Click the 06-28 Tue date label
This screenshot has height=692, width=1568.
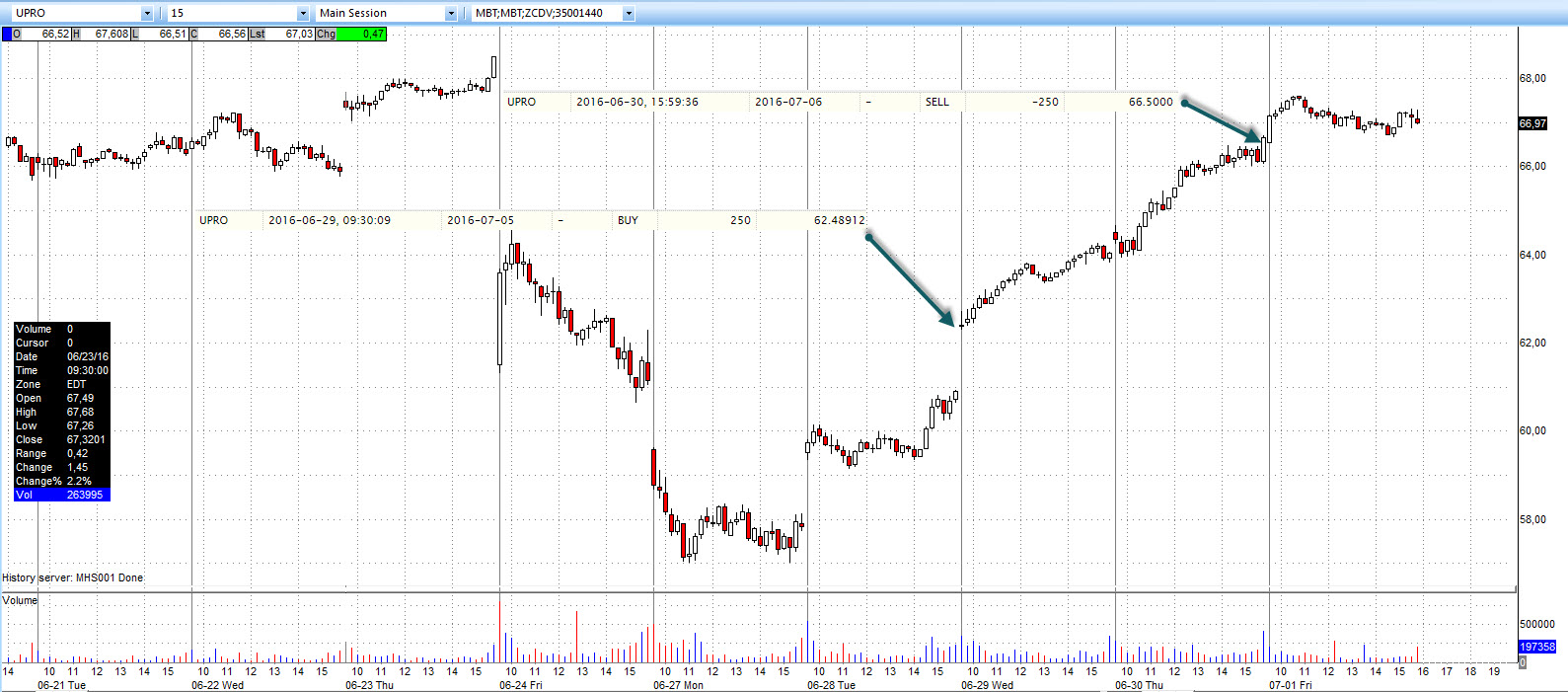pos(831,685)
